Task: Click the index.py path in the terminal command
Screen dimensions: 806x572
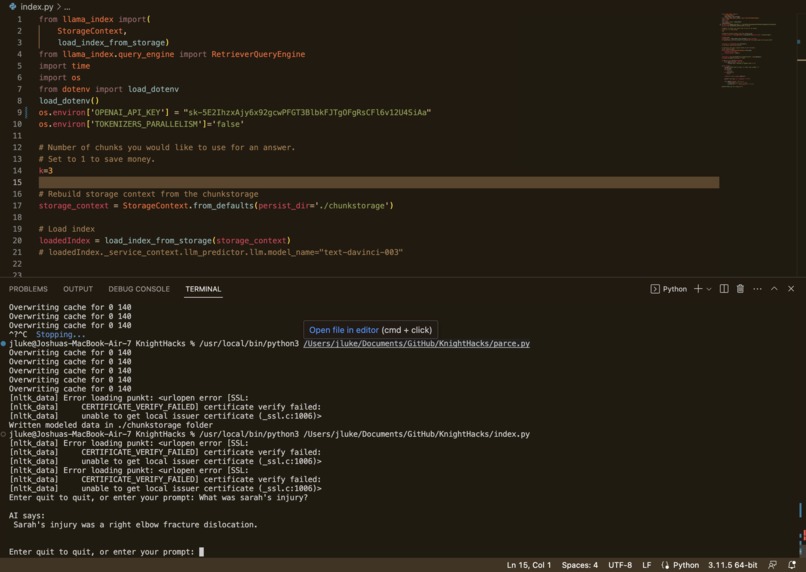Action: pos(416,434)
